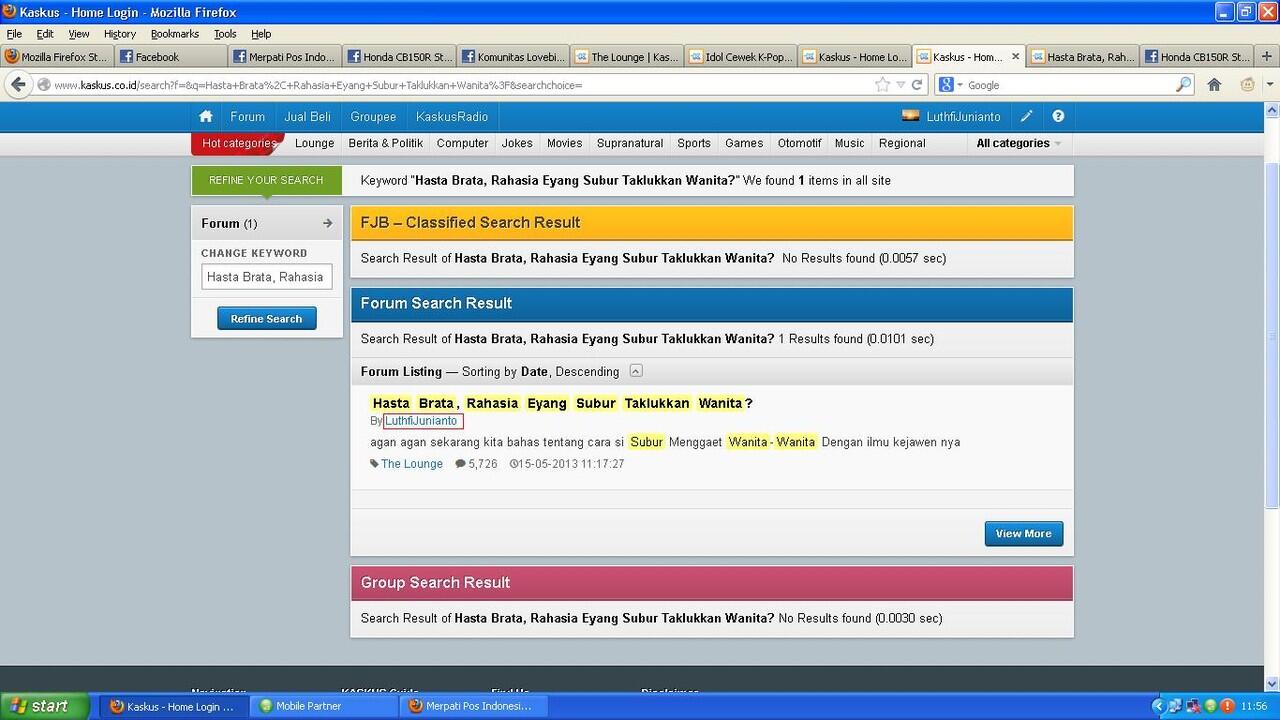Click the View More button
This screenshot has width=1280, height=720.
pyautogui.click(x=1023, y=534)
